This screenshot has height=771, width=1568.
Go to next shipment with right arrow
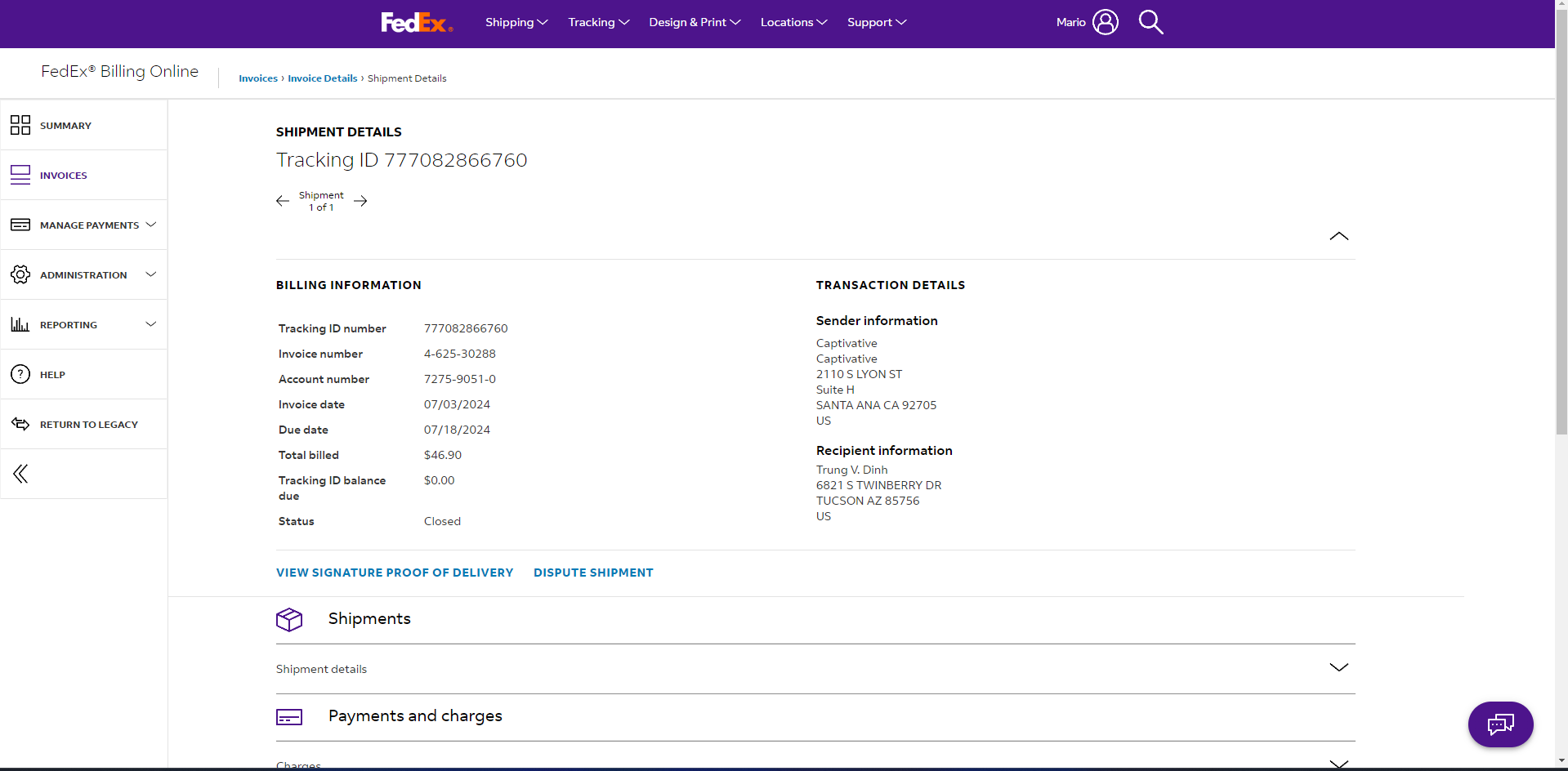(x=360, y=201)
